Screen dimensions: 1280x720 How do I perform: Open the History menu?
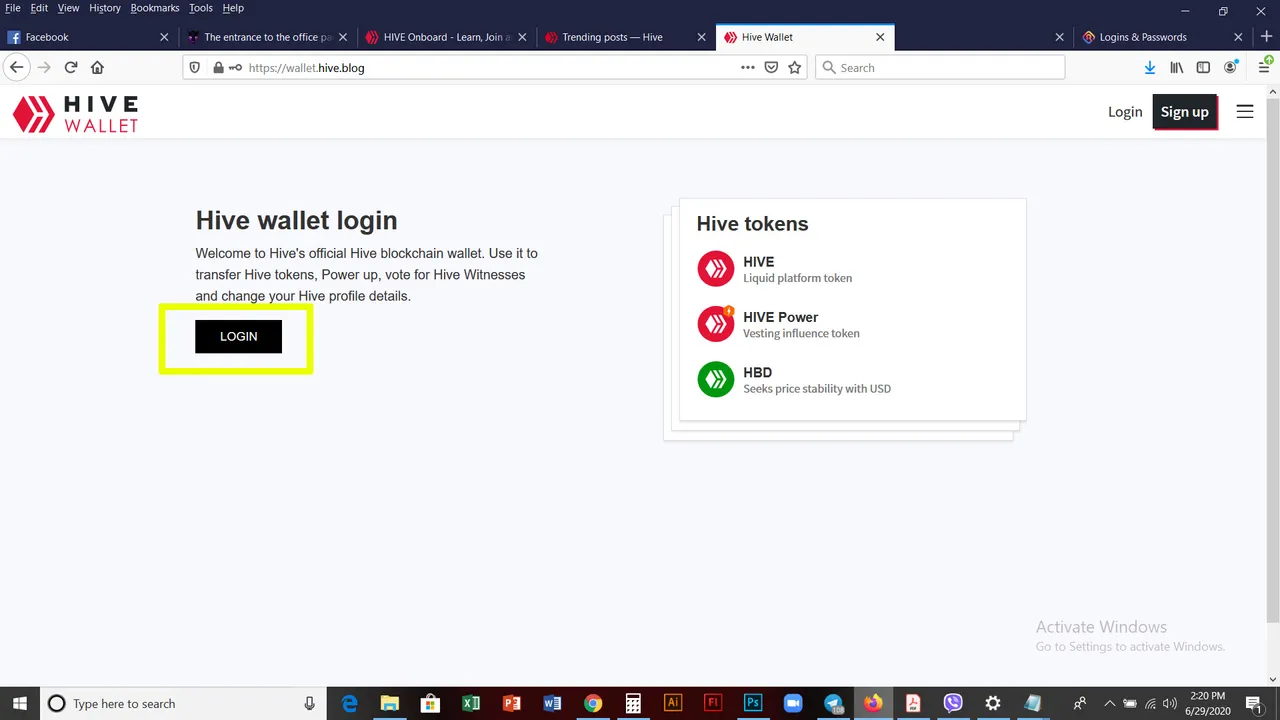[105, 8]
